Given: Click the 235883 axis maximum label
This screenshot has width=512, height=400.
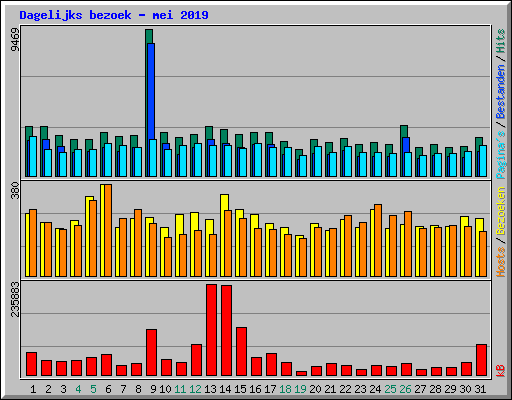Looking at the screenshot, I should (x=15, y=299).
